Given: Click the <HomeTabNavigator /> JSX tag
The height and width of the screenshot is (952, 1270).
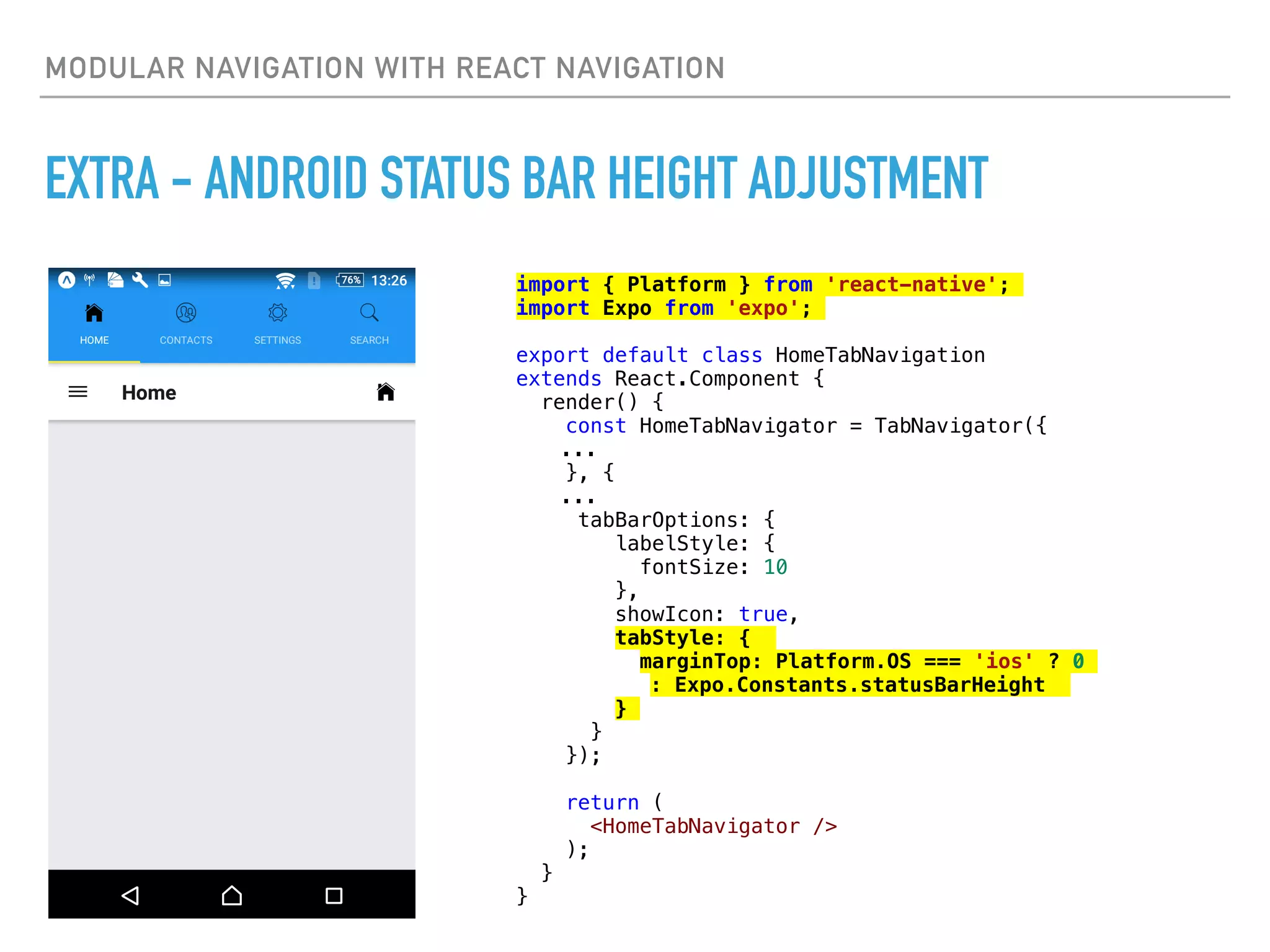Looking at the screenshot, I should 713,826.
